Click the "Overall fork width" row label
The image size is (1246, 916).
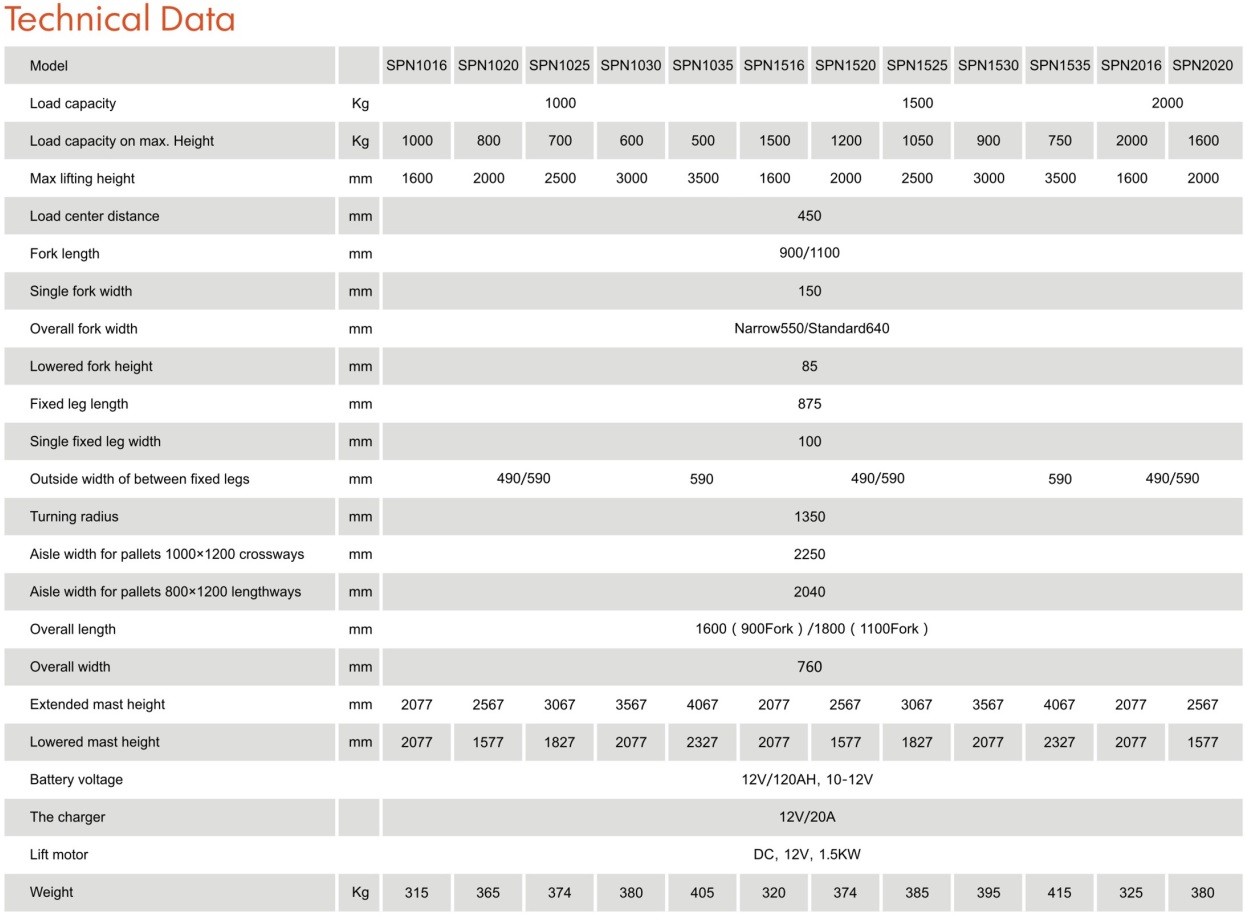pos(84,329)
